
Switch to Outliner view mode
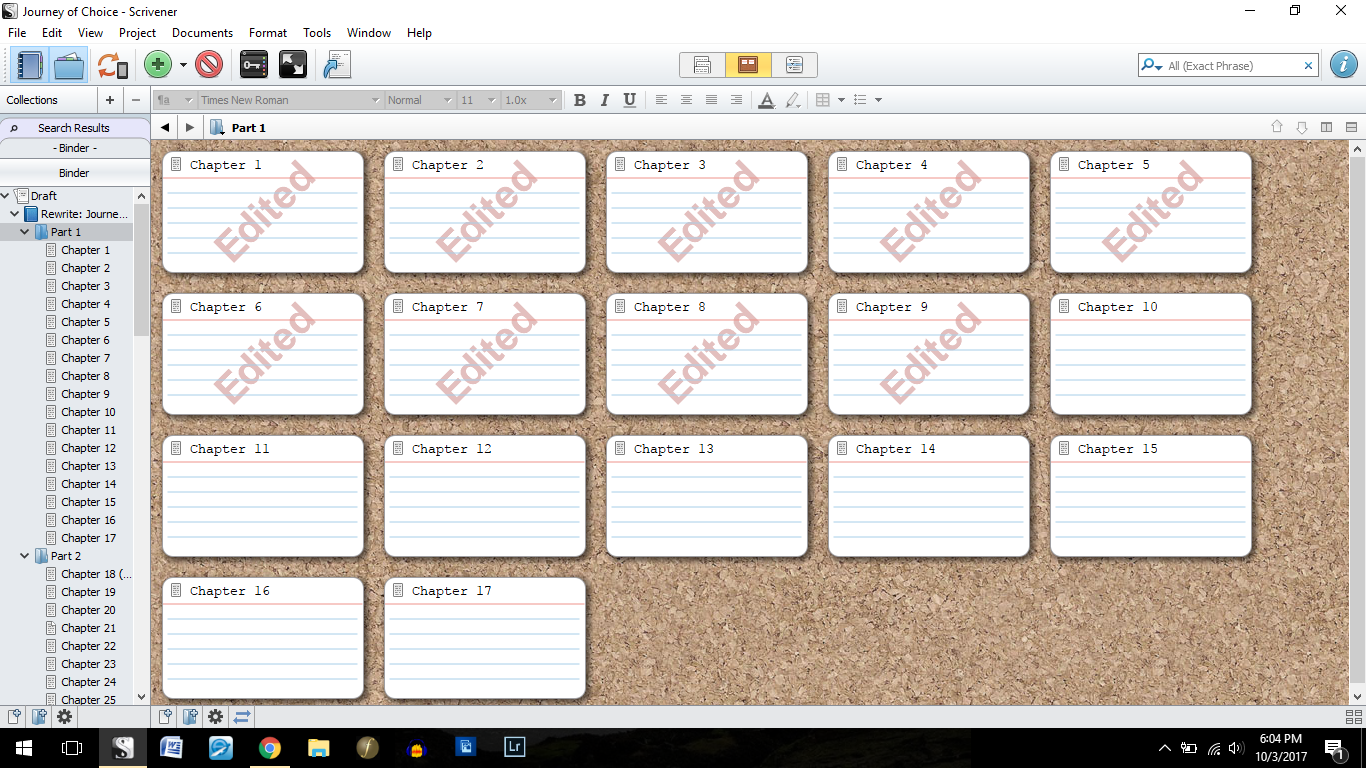point(794,65)
